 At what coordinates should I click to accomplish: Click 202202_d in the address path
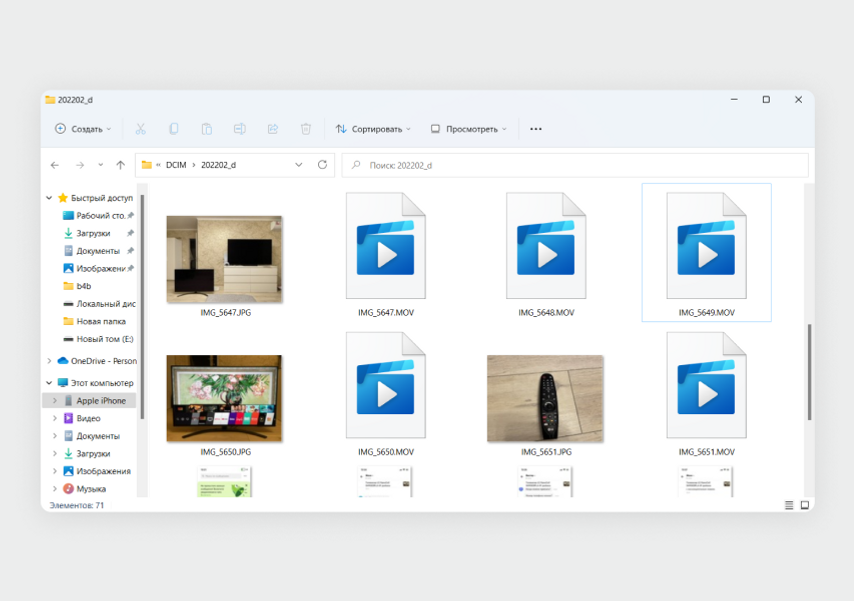click(x=218, y=165)
